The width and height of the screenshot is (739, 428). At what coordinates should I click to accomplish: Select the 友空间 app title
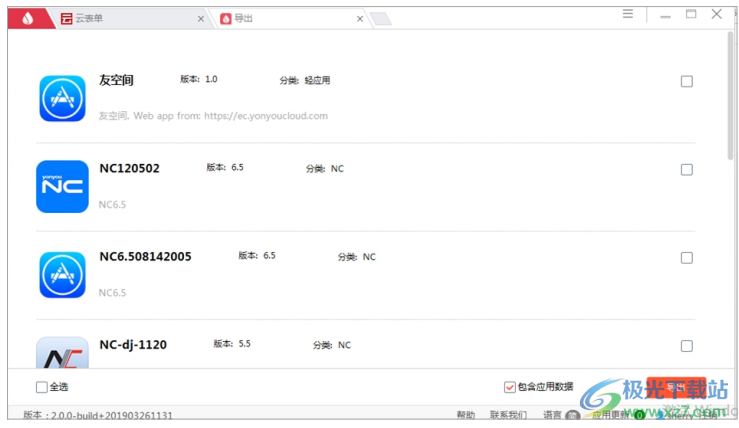(116, 80)
